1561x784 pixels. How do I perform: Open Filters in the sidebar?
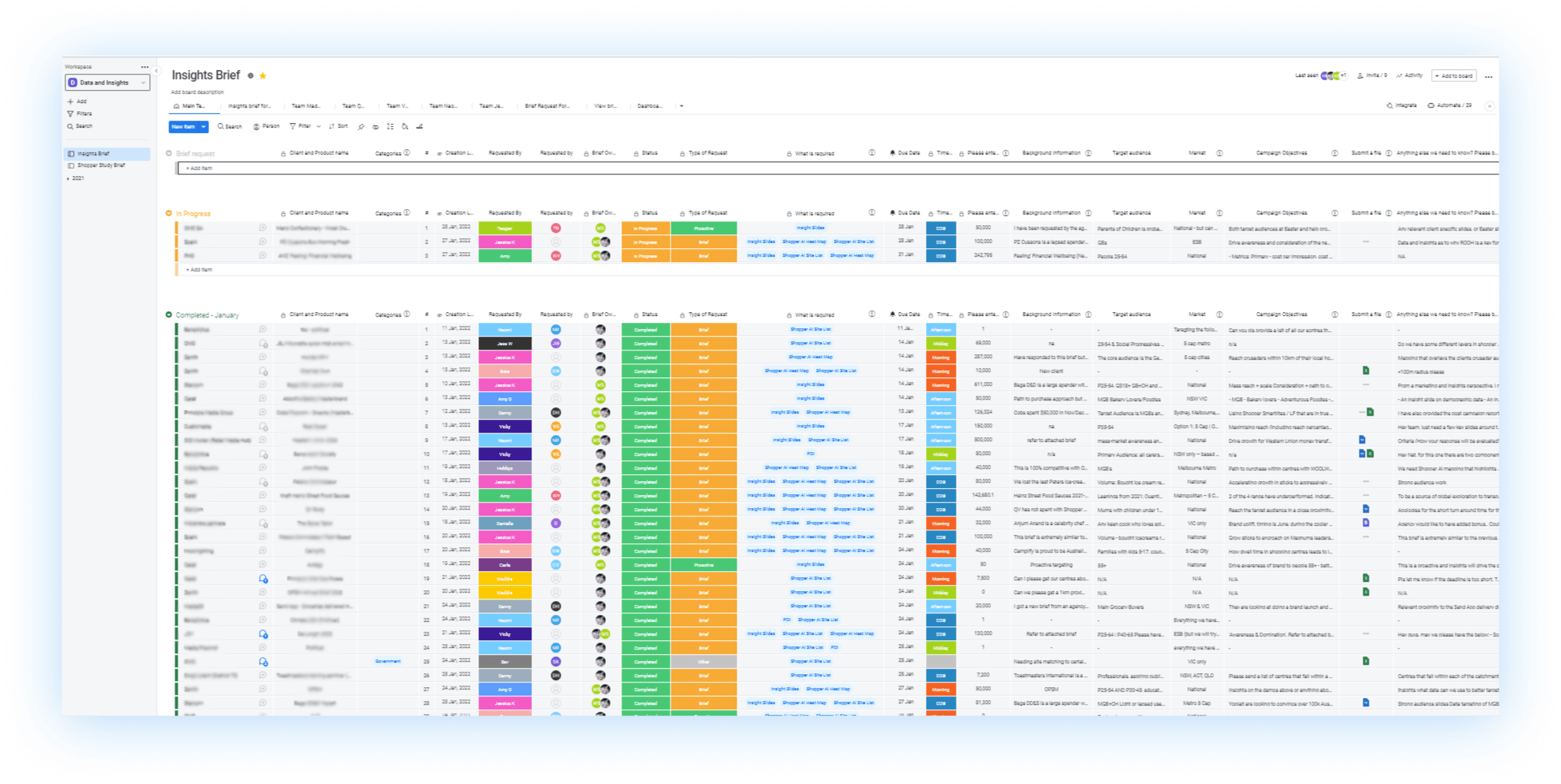point(80,114)
